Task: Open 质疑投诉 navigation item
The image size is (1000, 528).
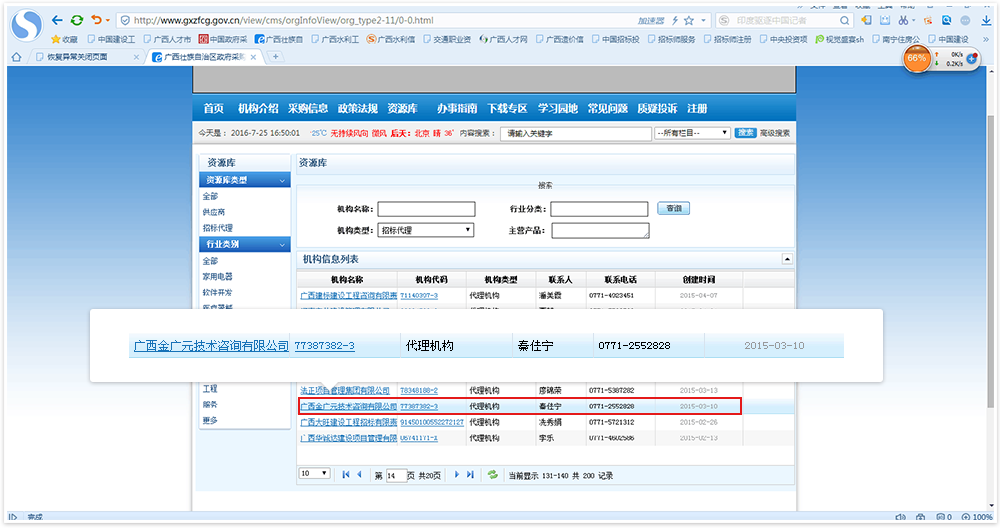Action: coord(657,108)
